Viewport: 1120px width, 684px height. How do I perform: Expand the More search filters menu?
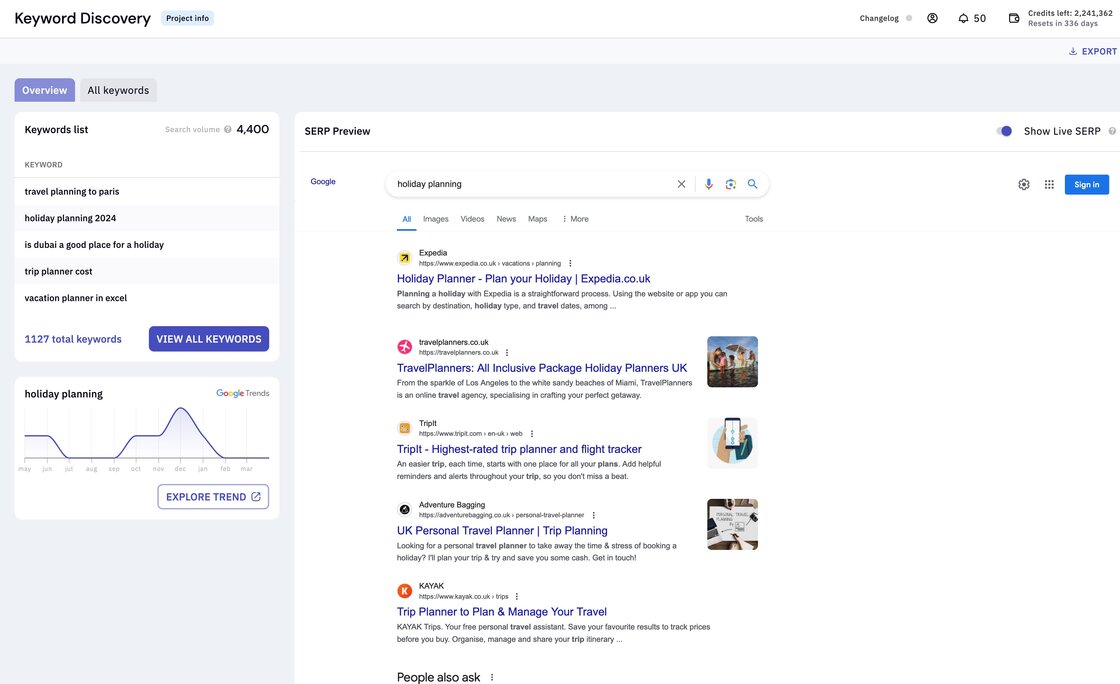(x=575, y=219)
